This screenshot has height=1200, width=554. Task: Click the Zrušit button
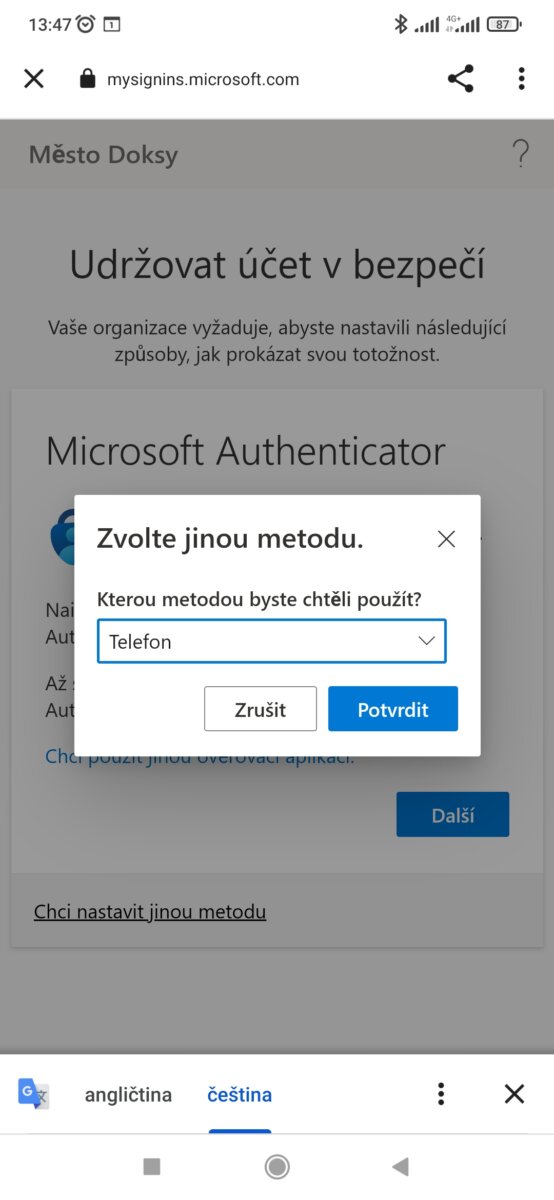[x=260, y=709]
